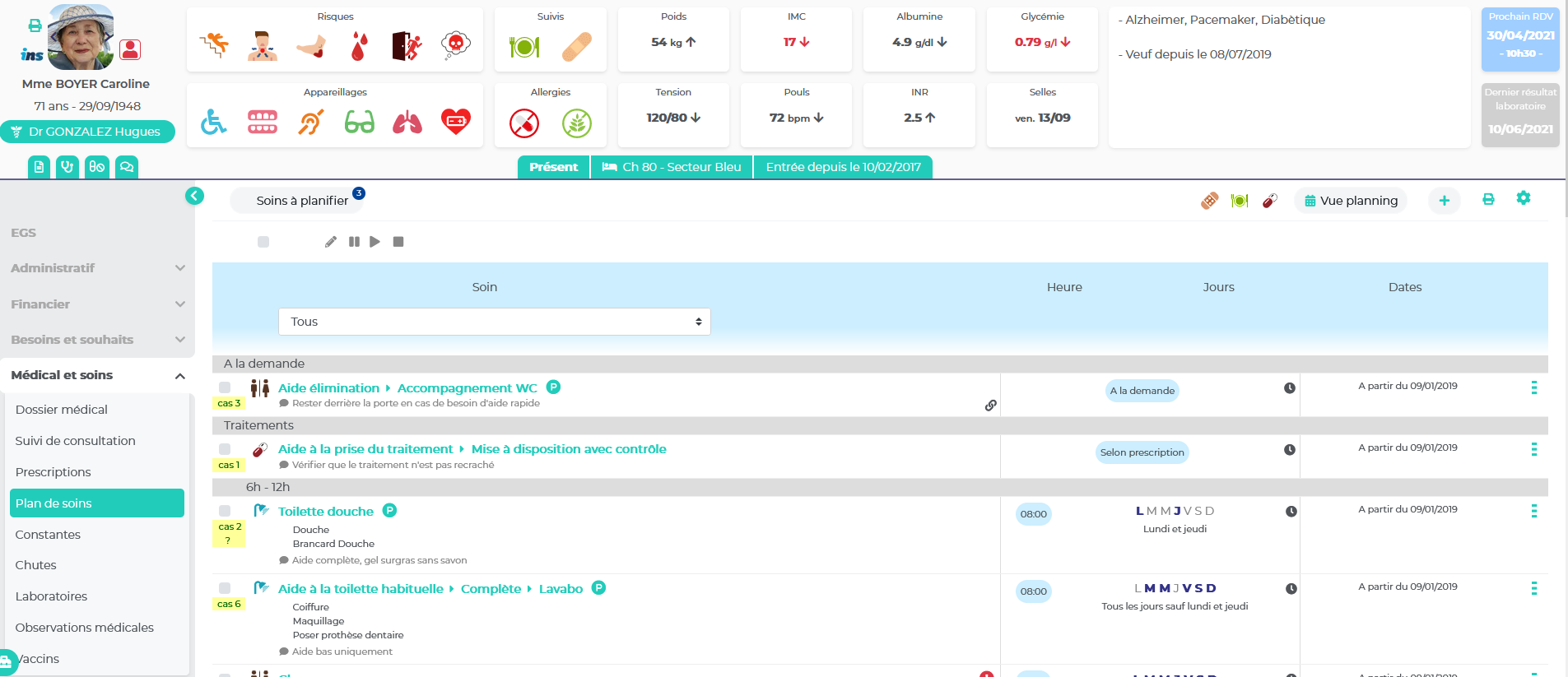
Task: Check the Aide élimination row checkbox
Action: tap(225, 387)
